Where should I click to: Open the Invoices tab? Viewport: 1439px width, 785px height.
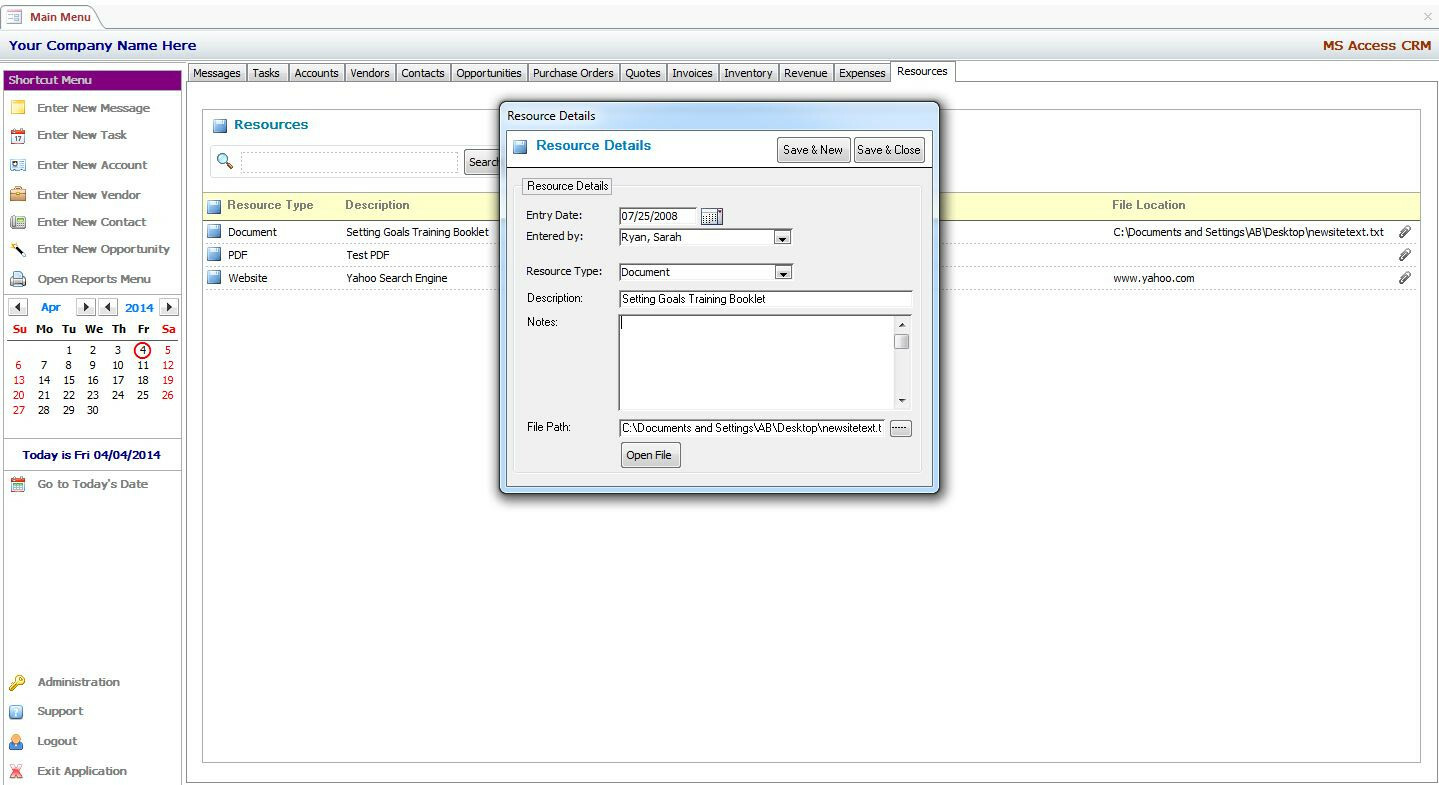692,73
